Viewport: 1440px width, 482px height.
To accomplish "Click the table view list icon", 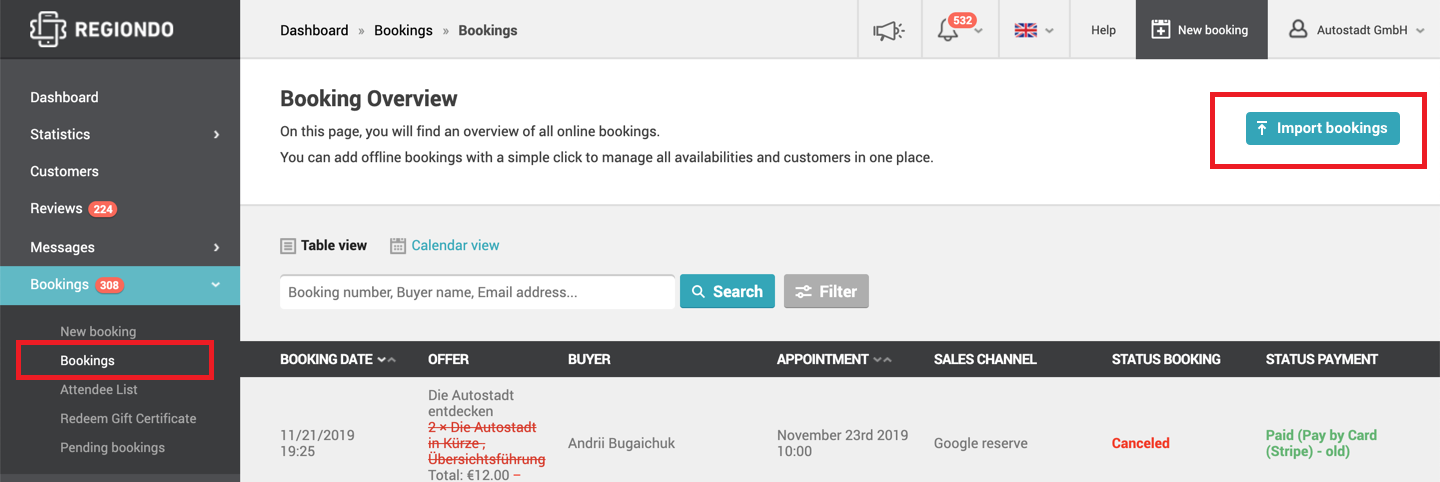I will 288,245.
